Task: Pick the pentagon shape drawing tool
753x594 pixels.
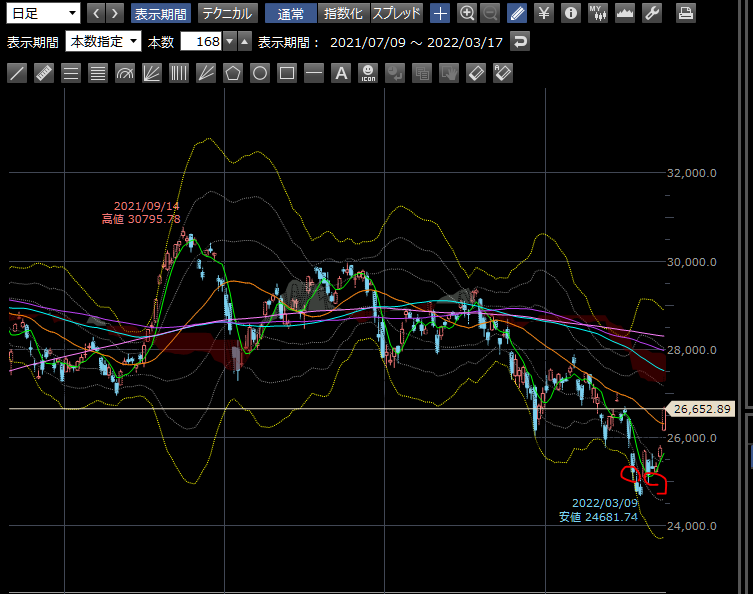Action: (x=233, y=73)
